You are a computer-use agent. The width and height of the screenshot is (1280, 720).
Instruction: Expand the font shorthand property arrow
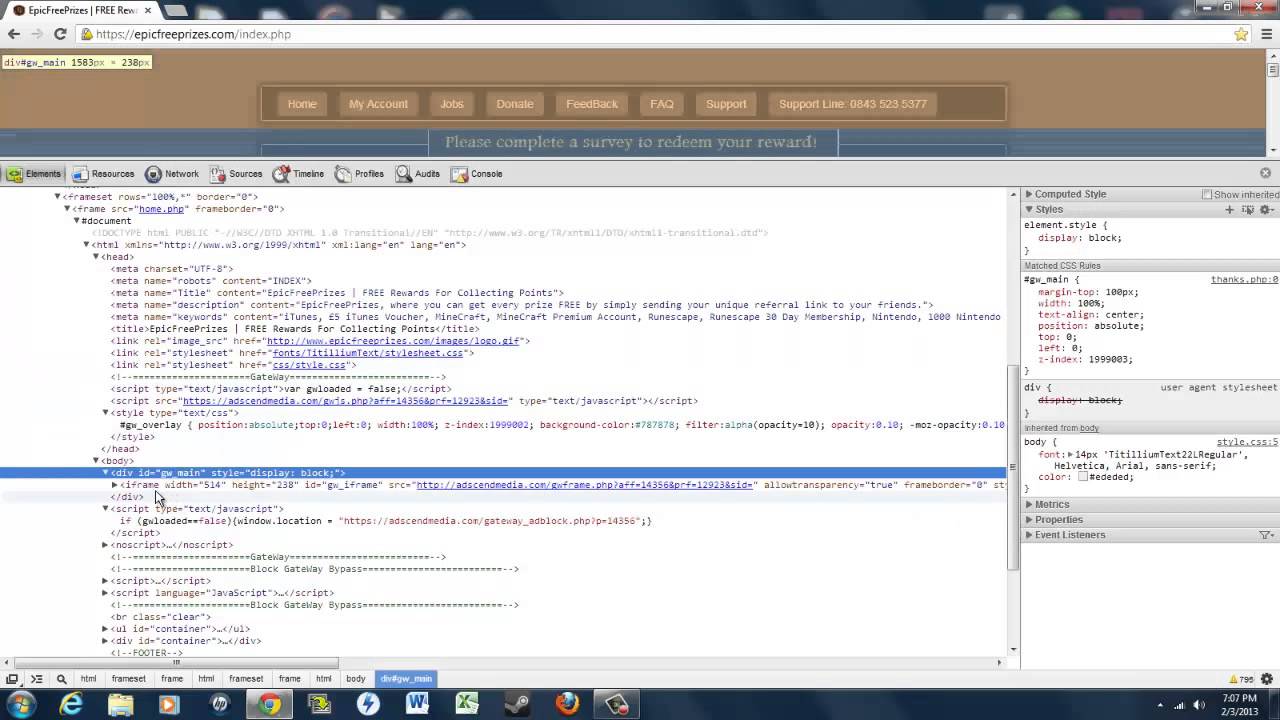[1070, 455]
